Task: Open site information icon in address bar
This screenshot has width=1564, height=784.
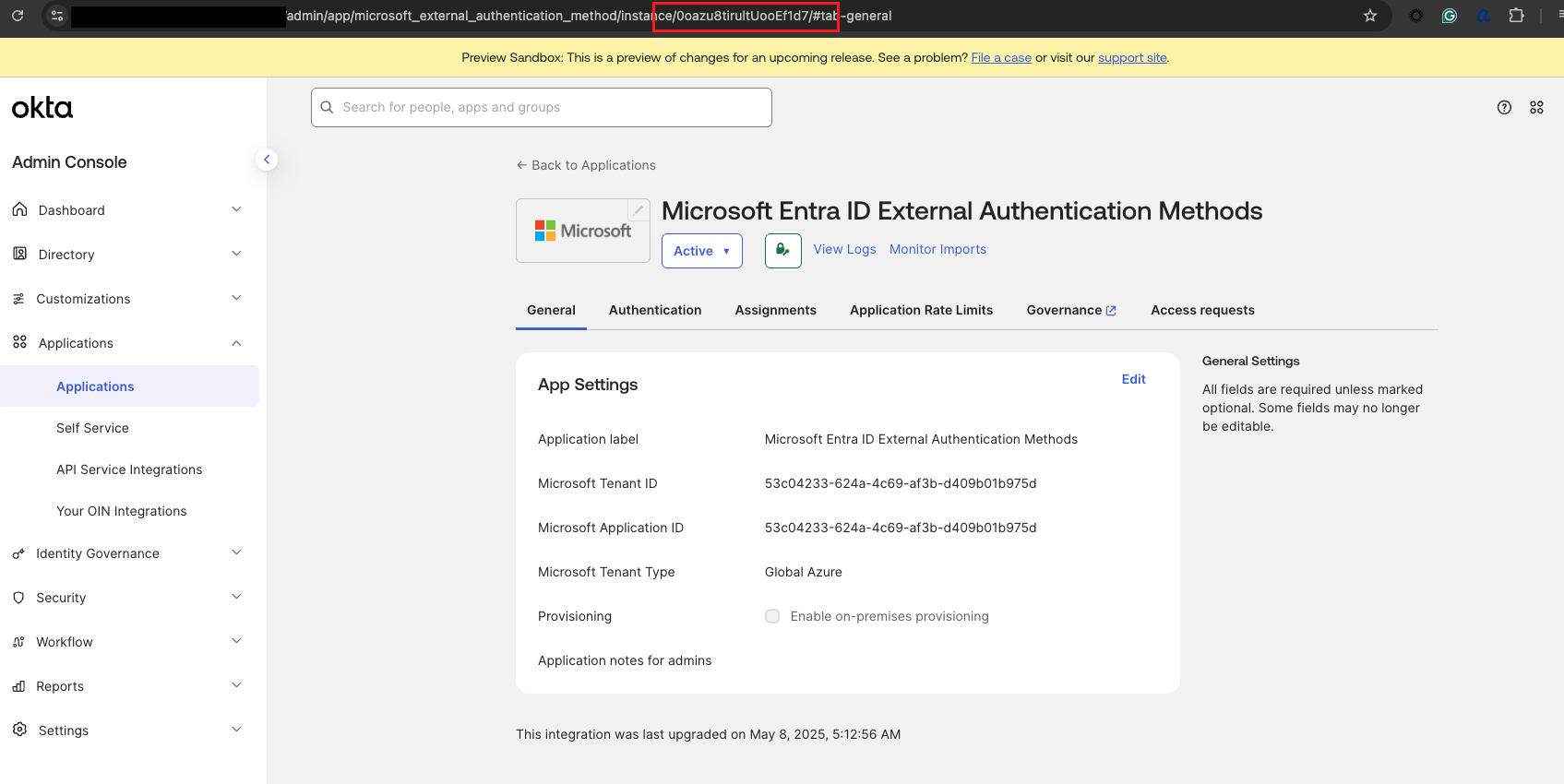Action: (56, 16)
